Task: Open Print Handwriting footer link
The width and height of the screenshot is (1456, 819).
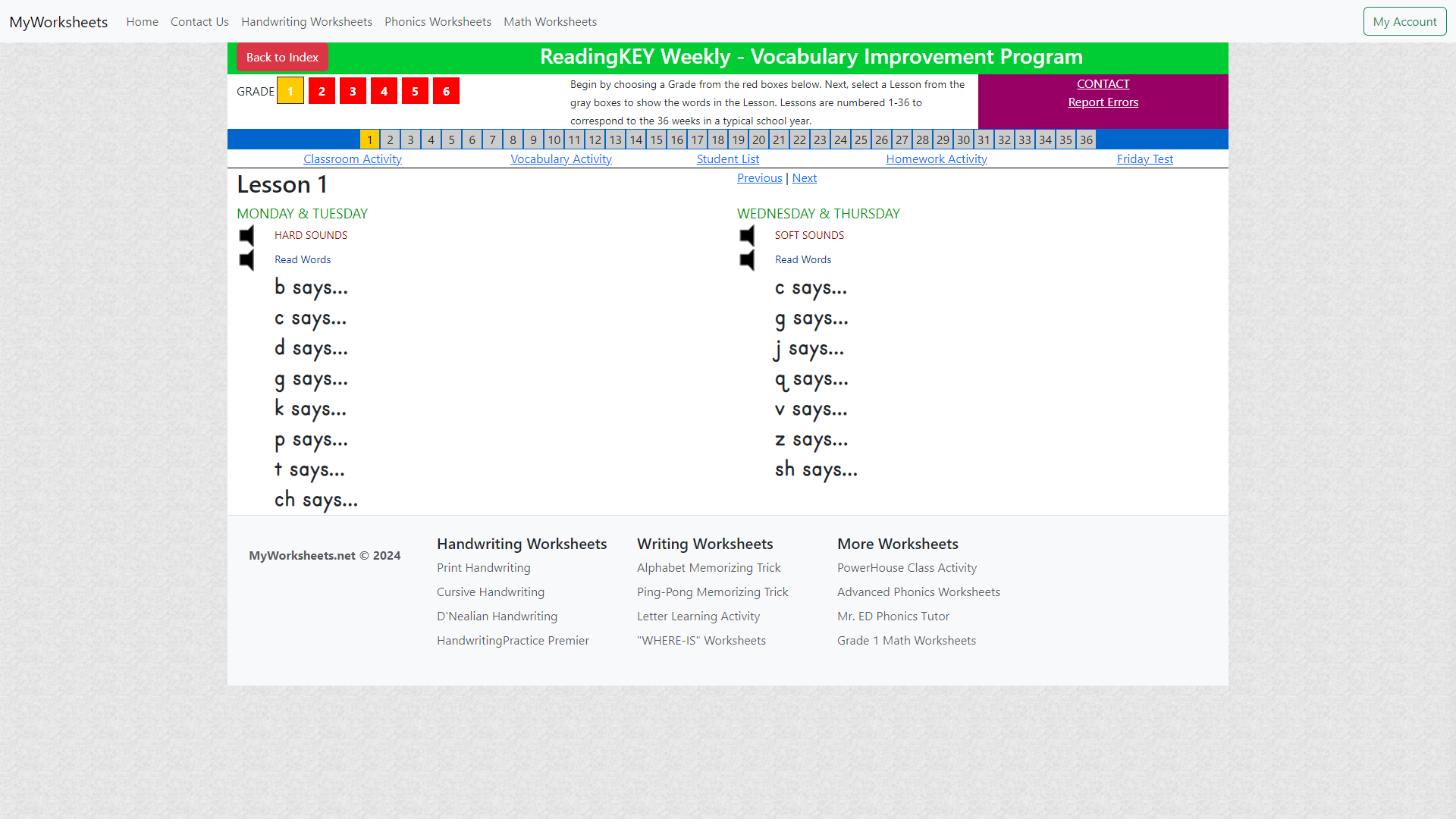Action: coord(484,568)
